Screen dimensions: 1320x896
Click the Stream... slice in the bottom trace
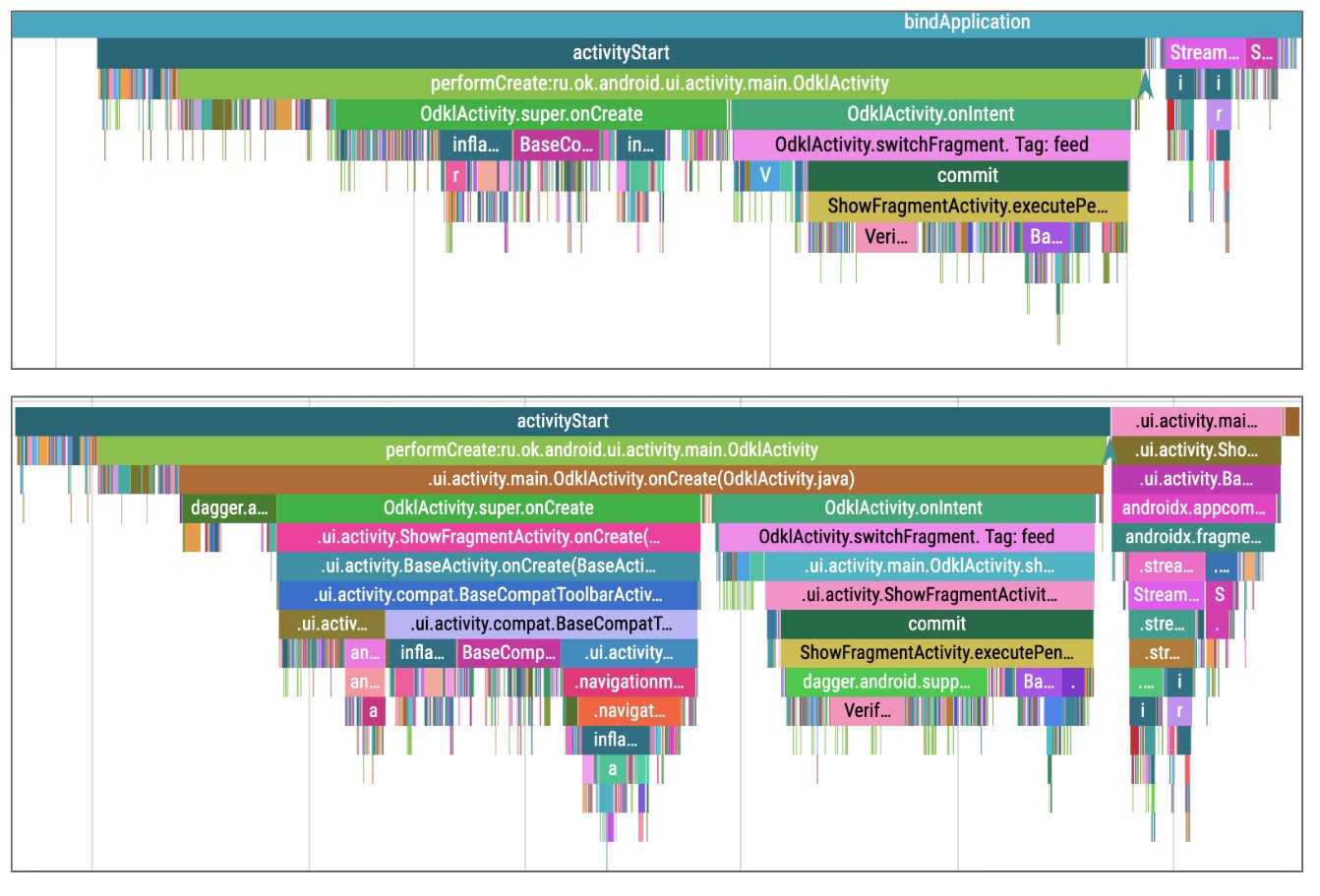(x=1167, y=595)
